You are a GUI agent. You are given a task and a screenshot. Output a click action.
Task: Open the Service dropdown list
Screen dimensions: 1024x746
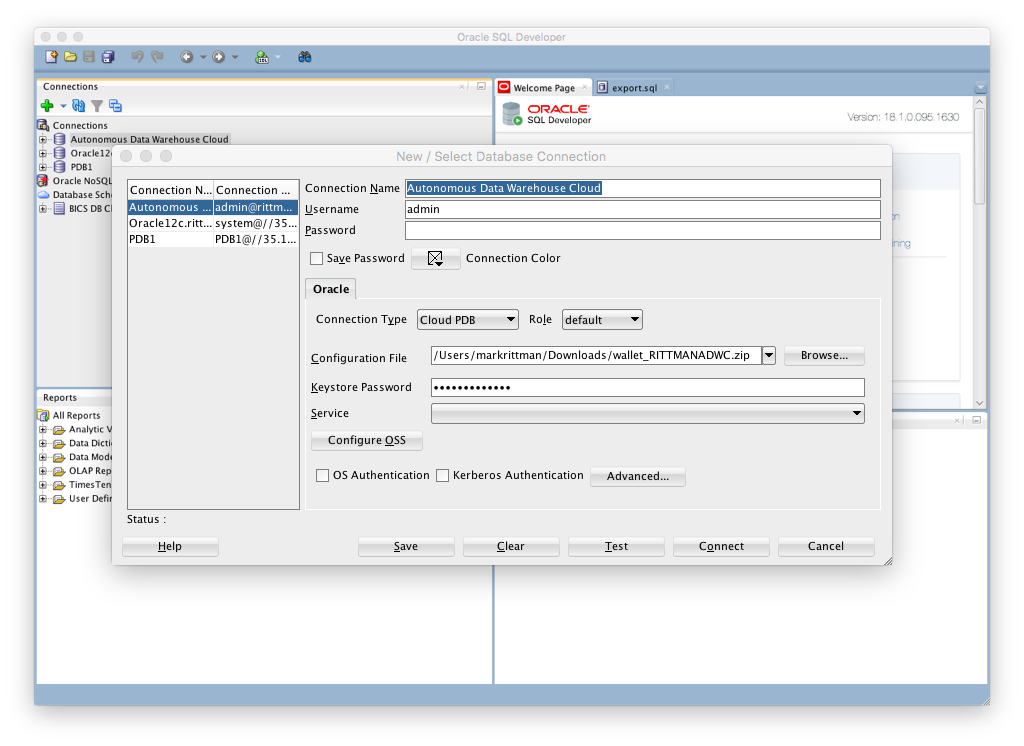click(648, 414)
